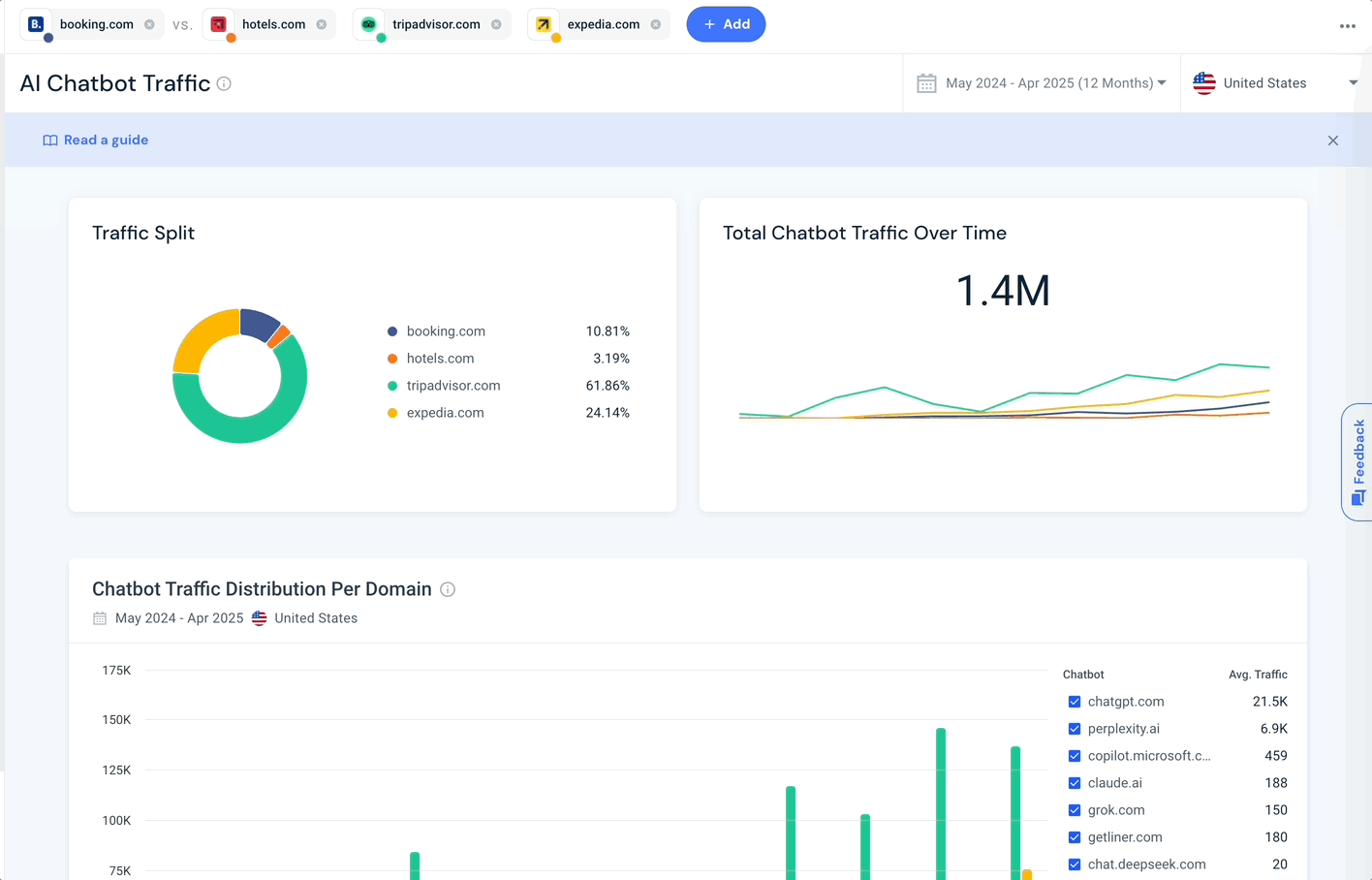Uncheck the copilot.microsoft.c... checkbox

[1075, 756]
